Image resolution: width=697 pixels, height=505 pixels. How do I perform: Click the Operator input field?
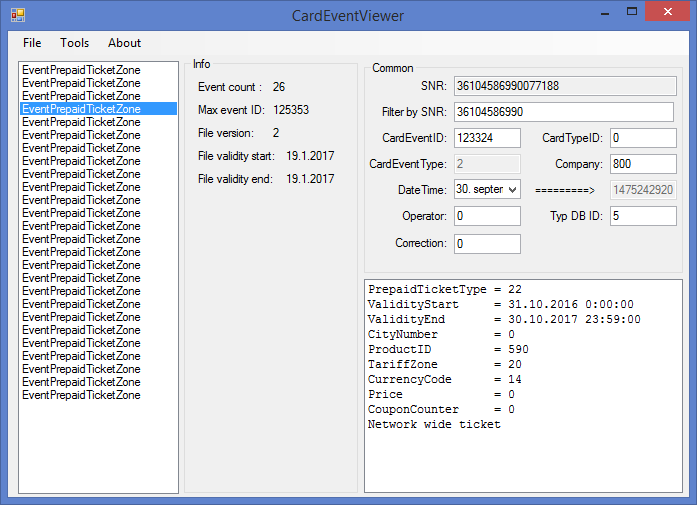point(487,216)
